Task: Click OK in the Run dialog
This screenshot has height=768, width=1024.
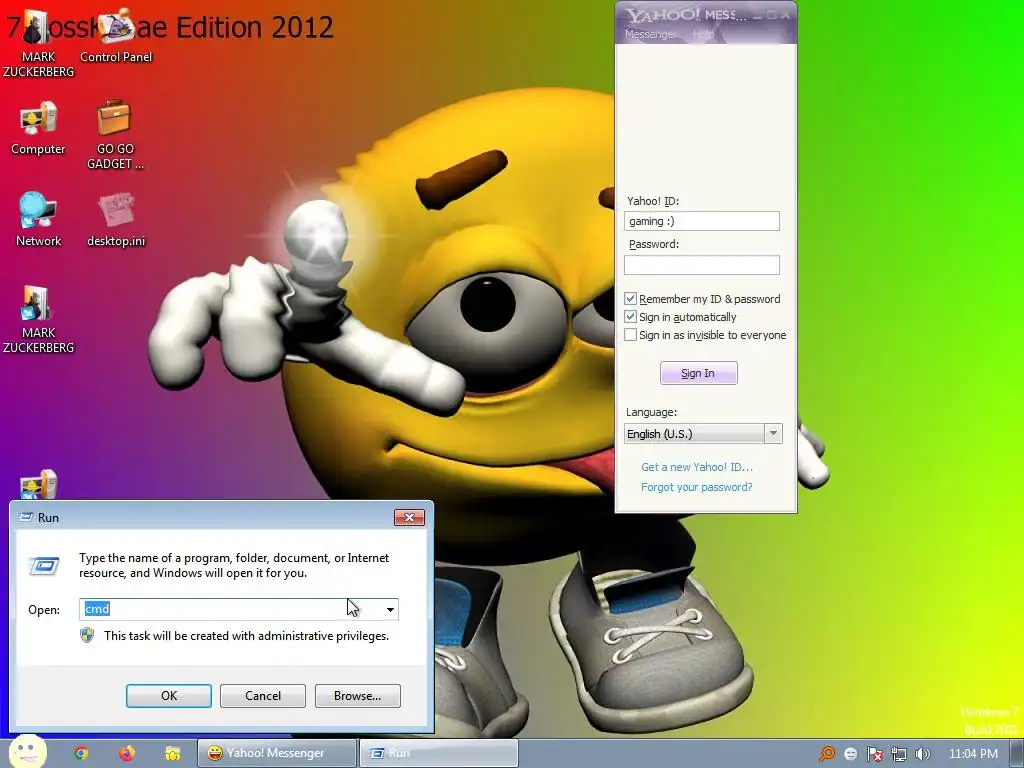Action: (x=168, y=696)
